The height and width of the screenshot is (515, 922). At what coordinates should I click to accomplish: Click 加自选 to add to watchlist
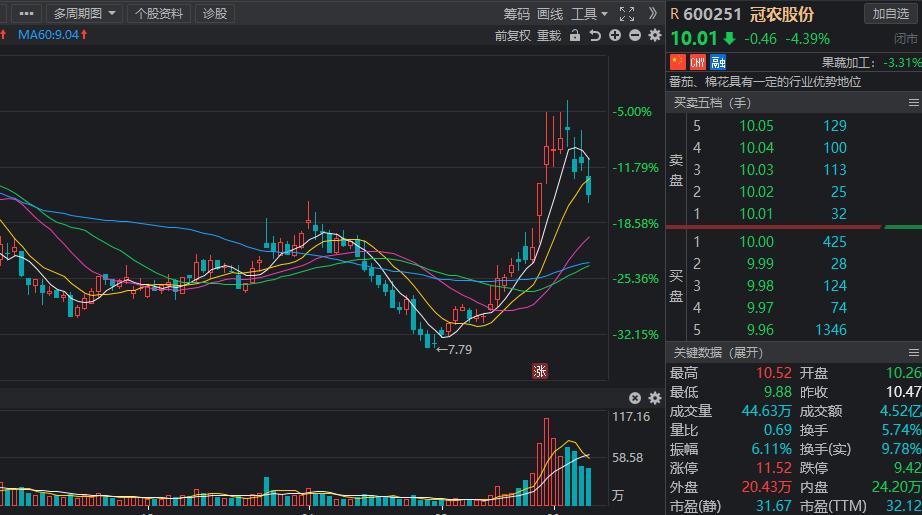(890, 14)
